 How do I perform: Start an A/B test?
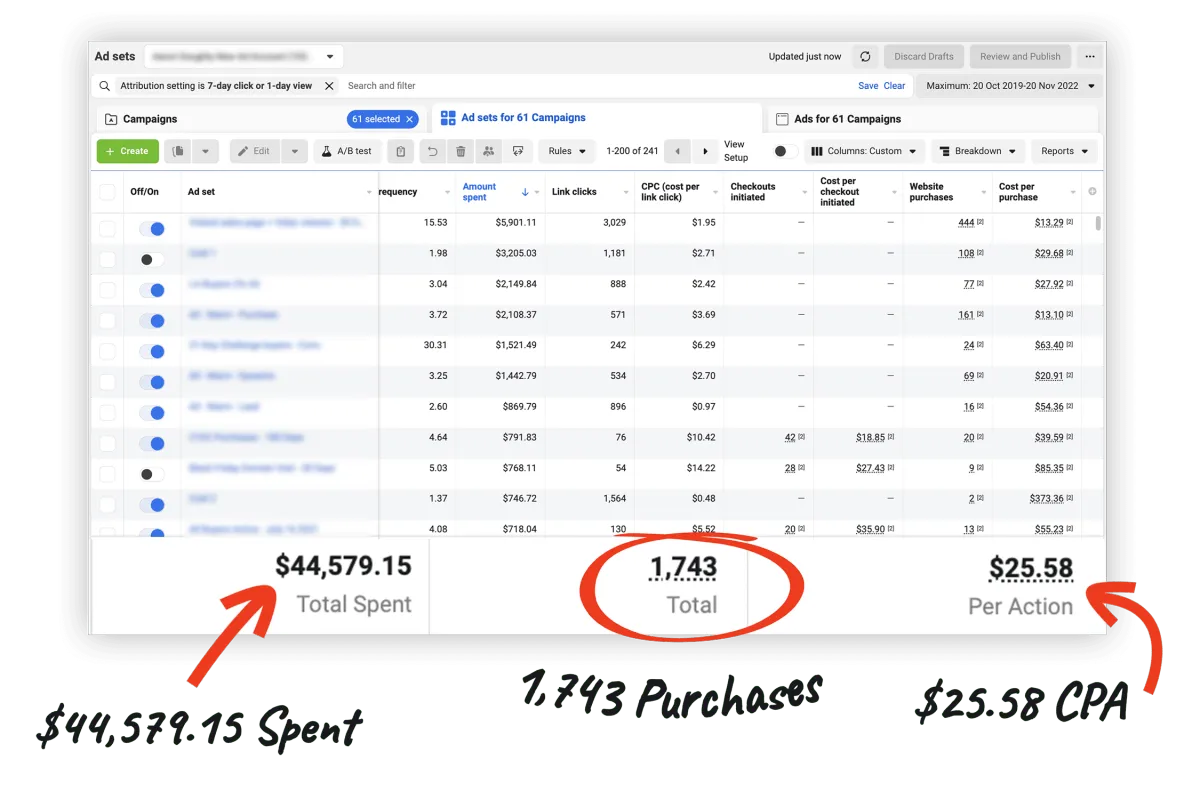coord(348,151)
